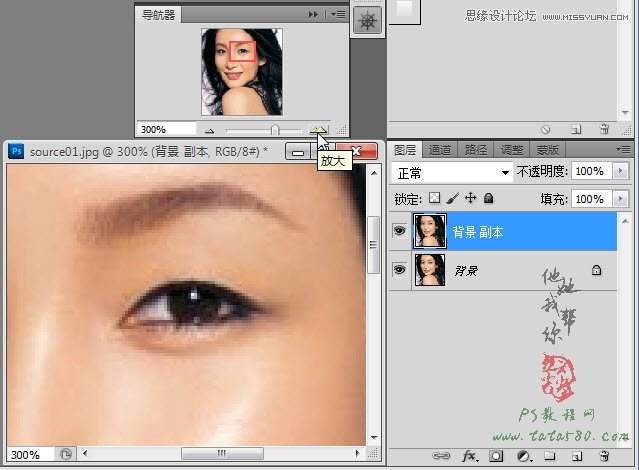The width and height of the screenshot is (639, 470).
Task: Click the horizontal scrollbar thumb
Action: [x=222, y=453]
